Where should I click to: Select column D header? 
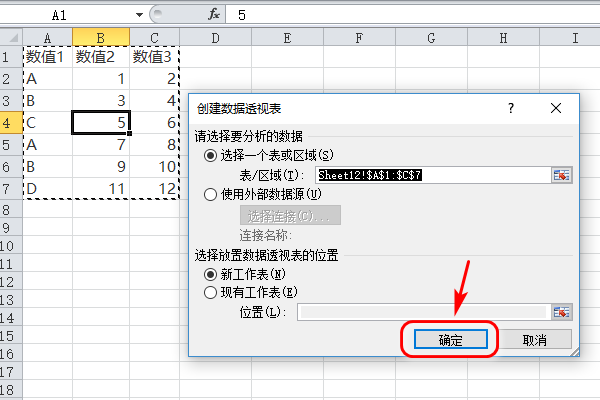click(215, 38)
